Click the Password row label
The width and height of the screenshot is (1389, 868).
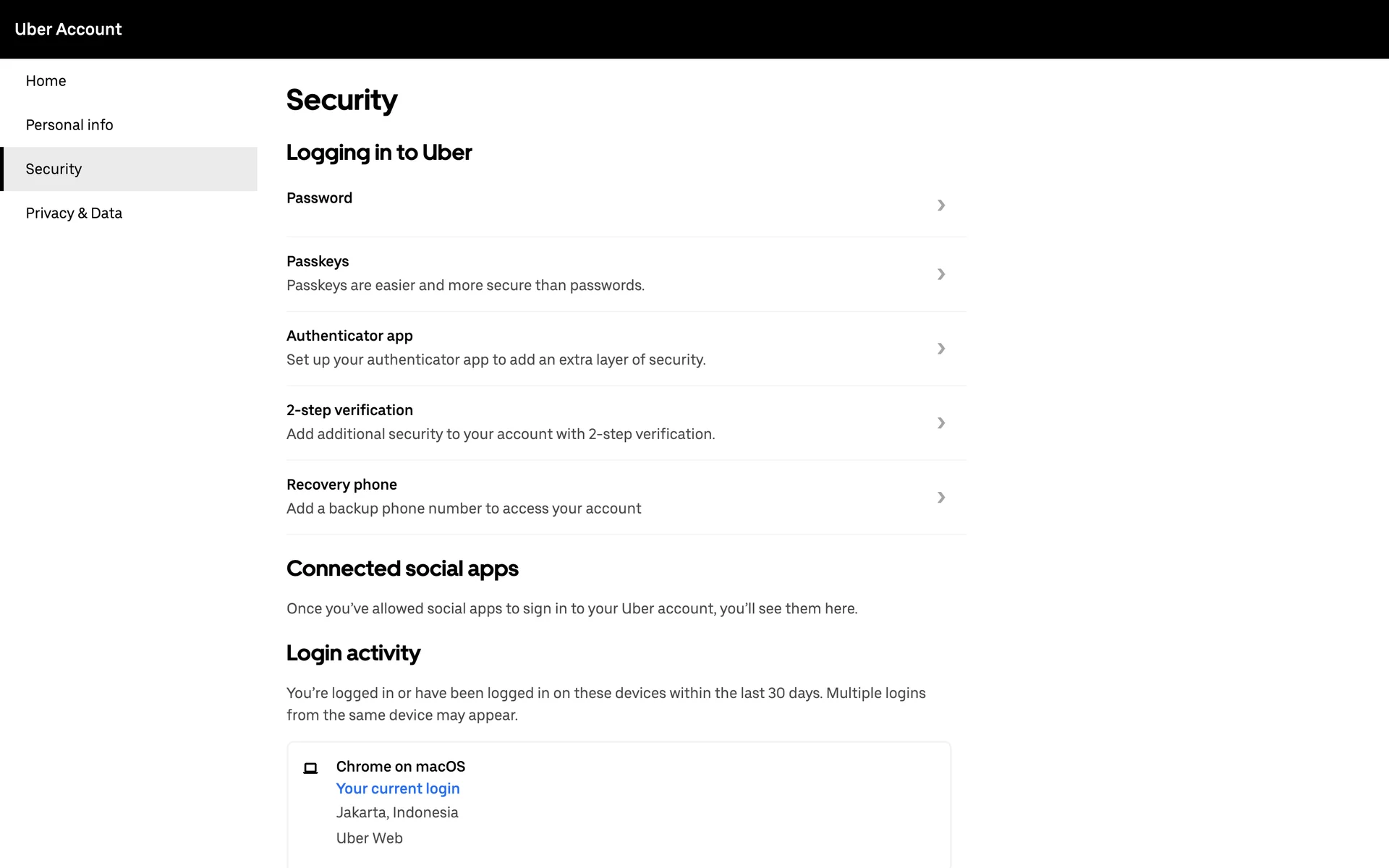tap(319, 197)
